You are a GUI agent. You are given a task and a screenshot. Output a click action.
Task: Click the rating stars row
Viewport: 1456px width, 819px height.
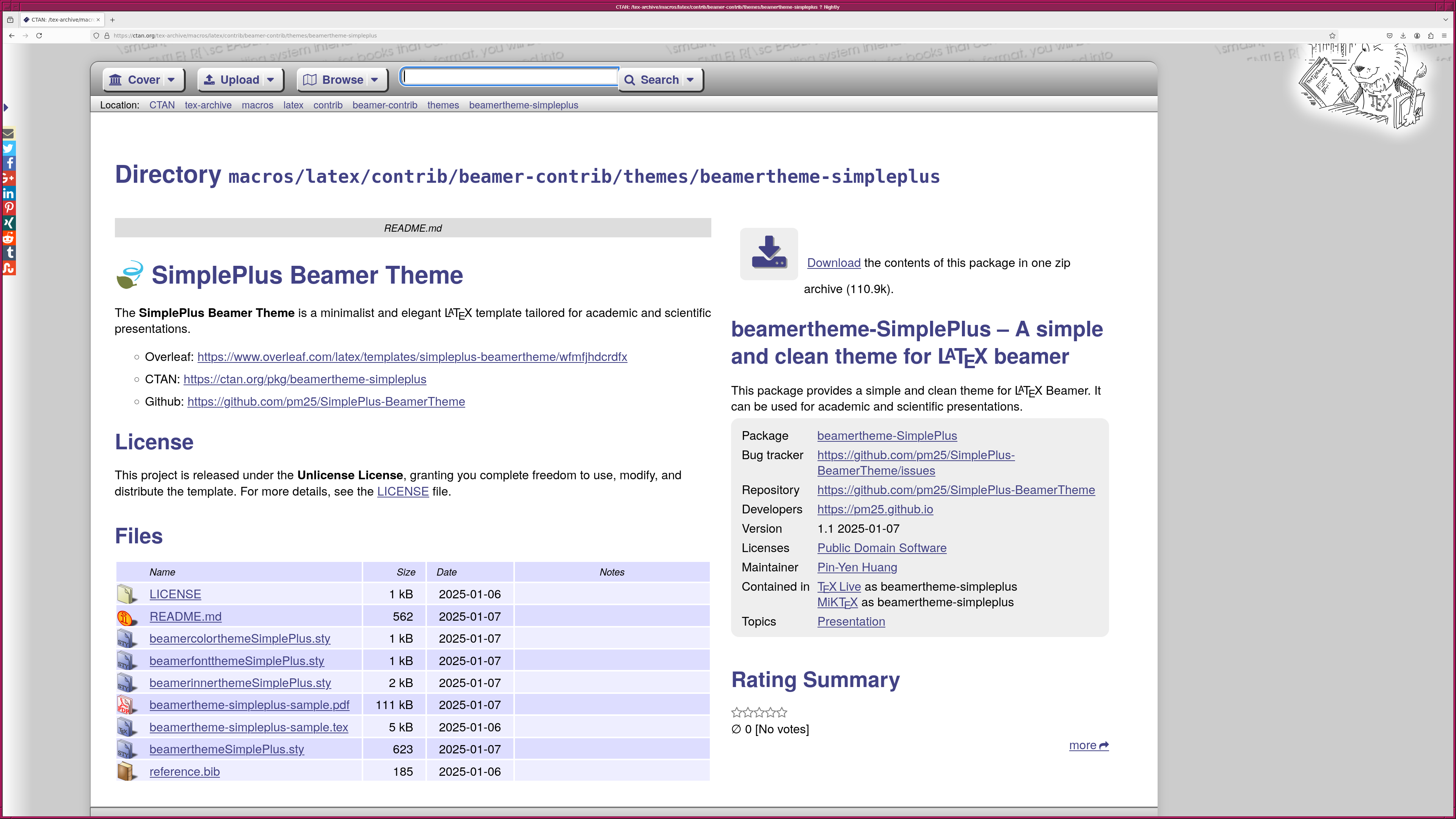pos(759,713)
